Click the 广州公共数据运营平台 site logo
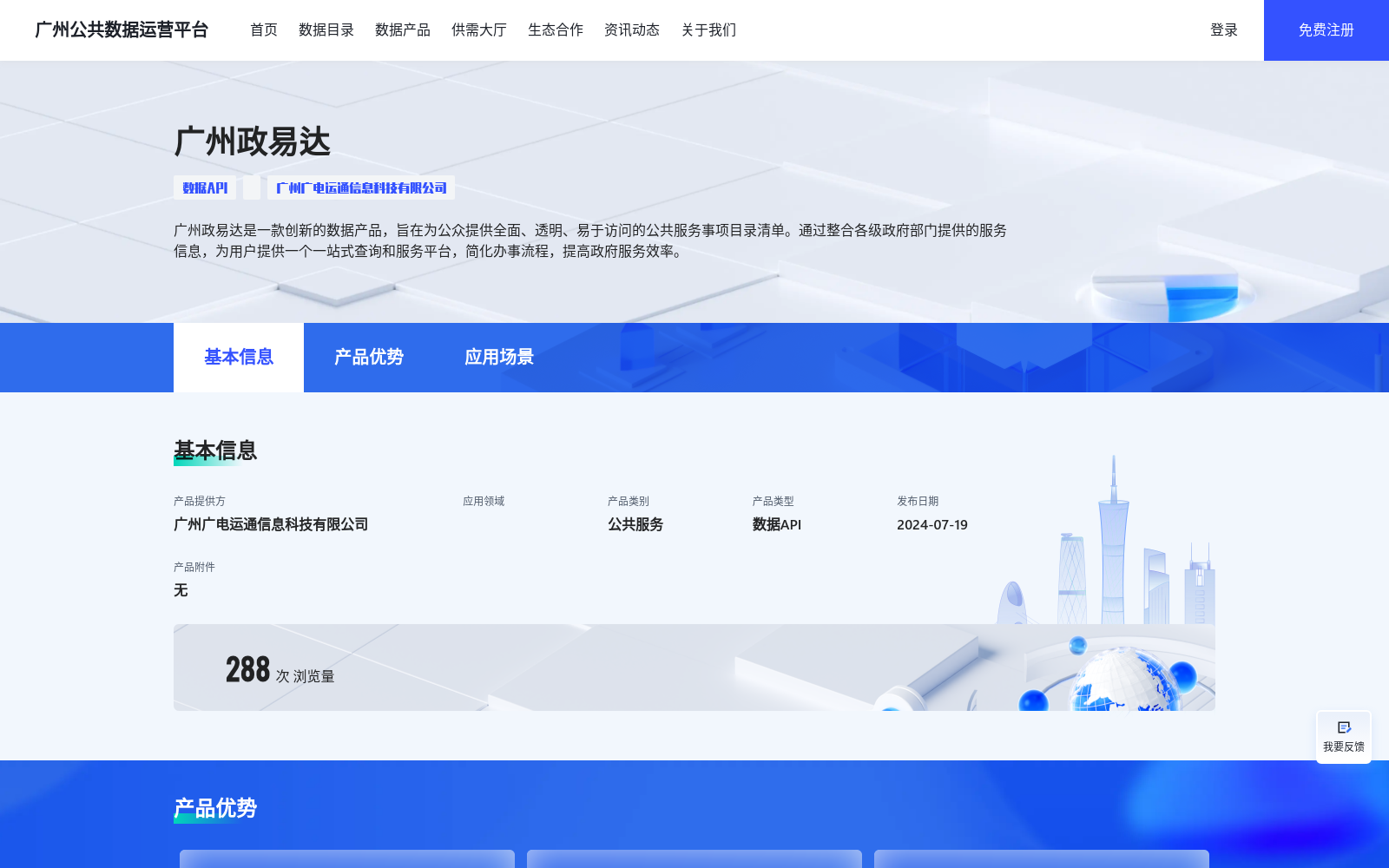The height and width of the screenshot is (868, 1389). [x=122, y=30]
